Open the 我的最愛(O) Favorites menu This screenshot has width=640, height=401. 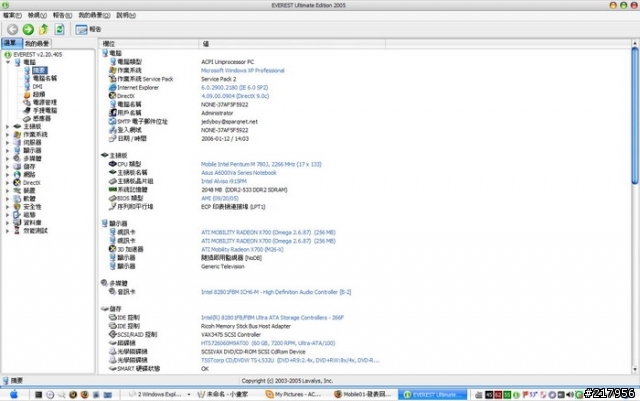point(94,15)
